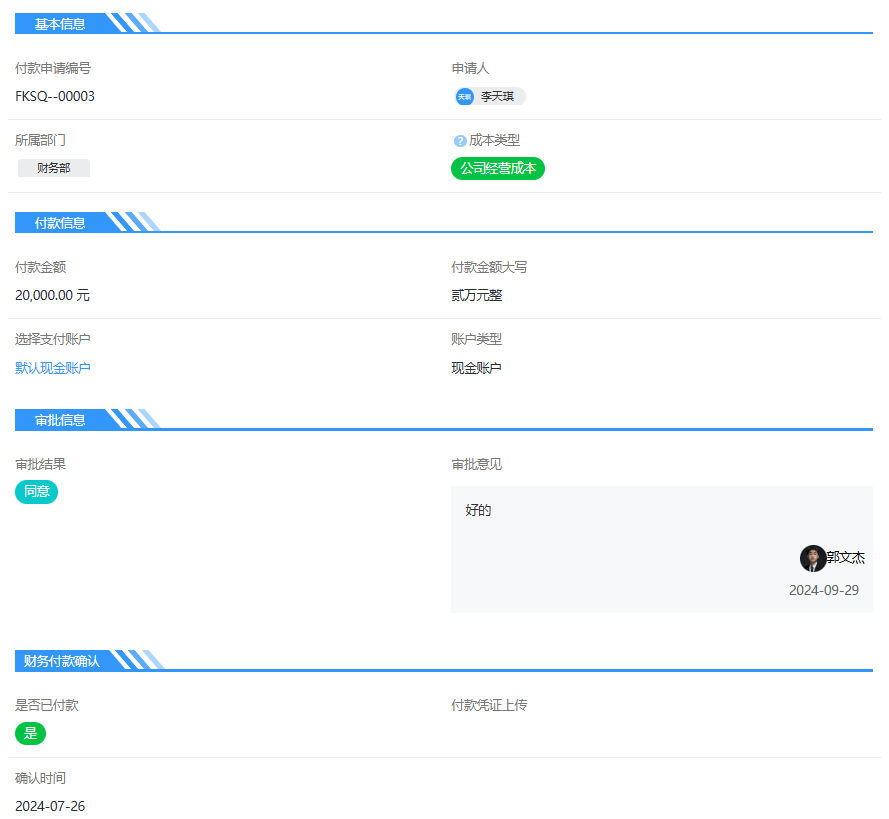Click the 审批信息 section header
This screenshot has width=889, height=819.
60,420
